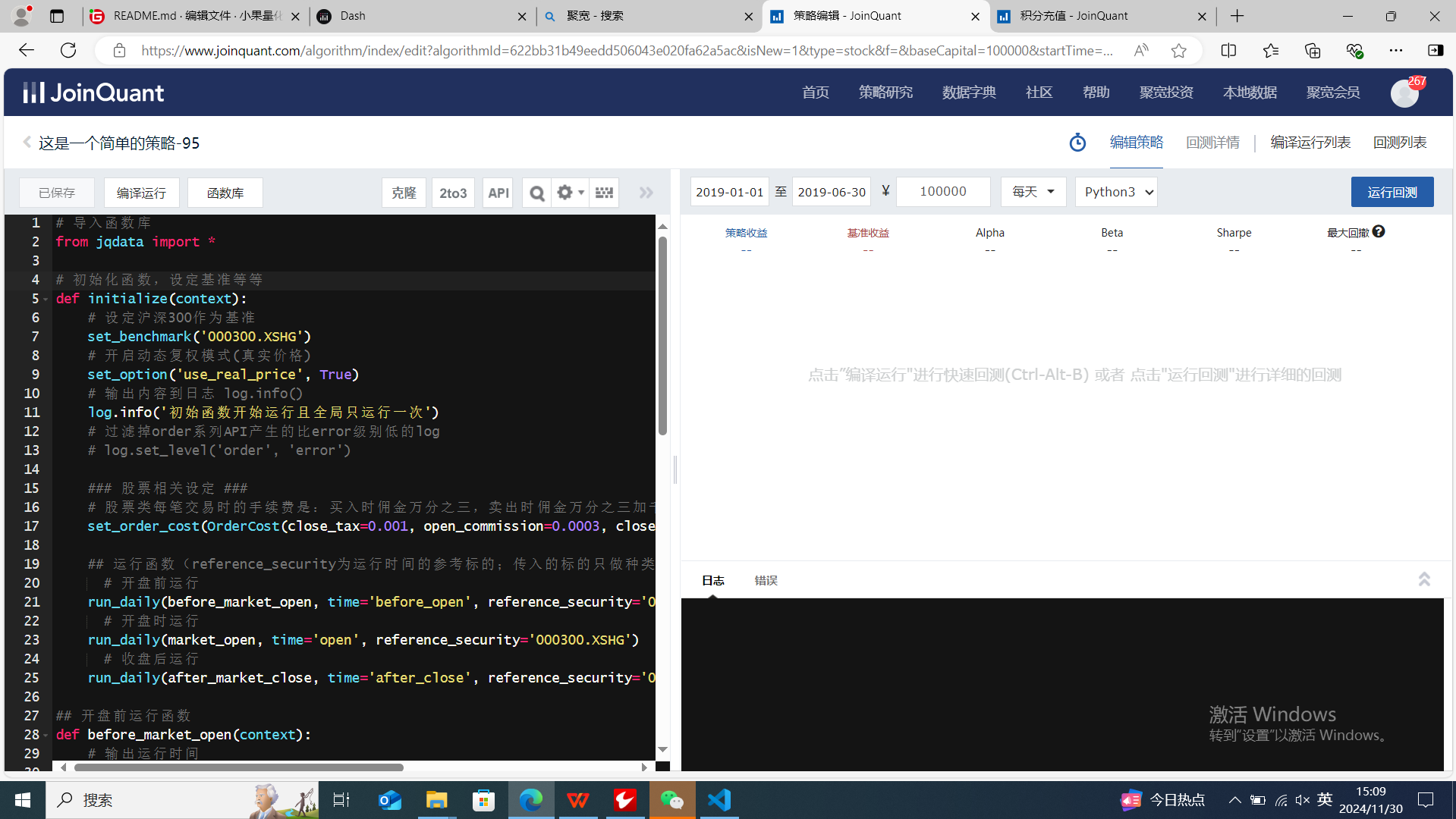
Task: Add page to favorites star icon
Action: (x=1178, y=50)
